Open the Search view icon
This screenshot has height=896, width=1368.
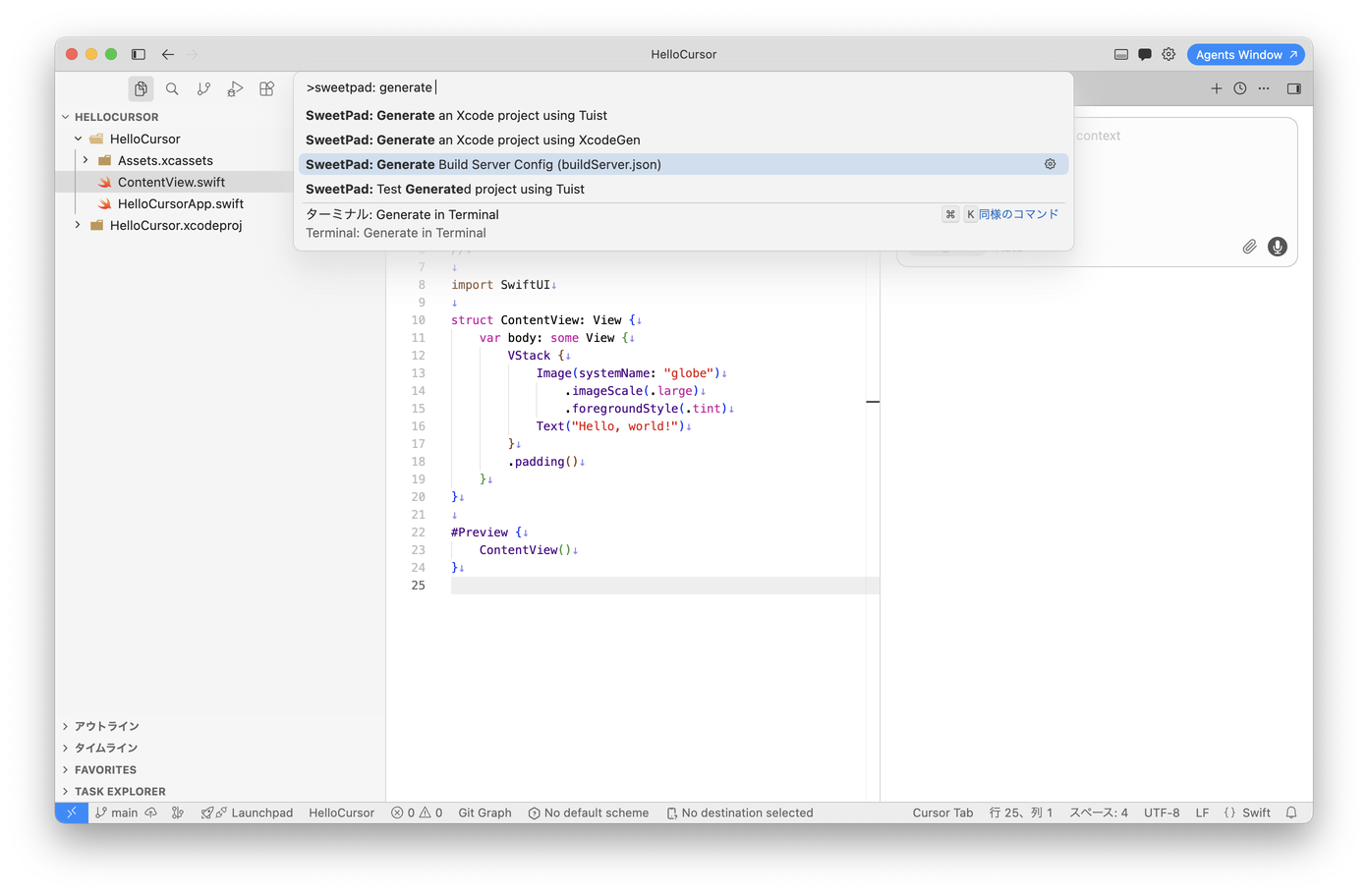pos(172,89)
